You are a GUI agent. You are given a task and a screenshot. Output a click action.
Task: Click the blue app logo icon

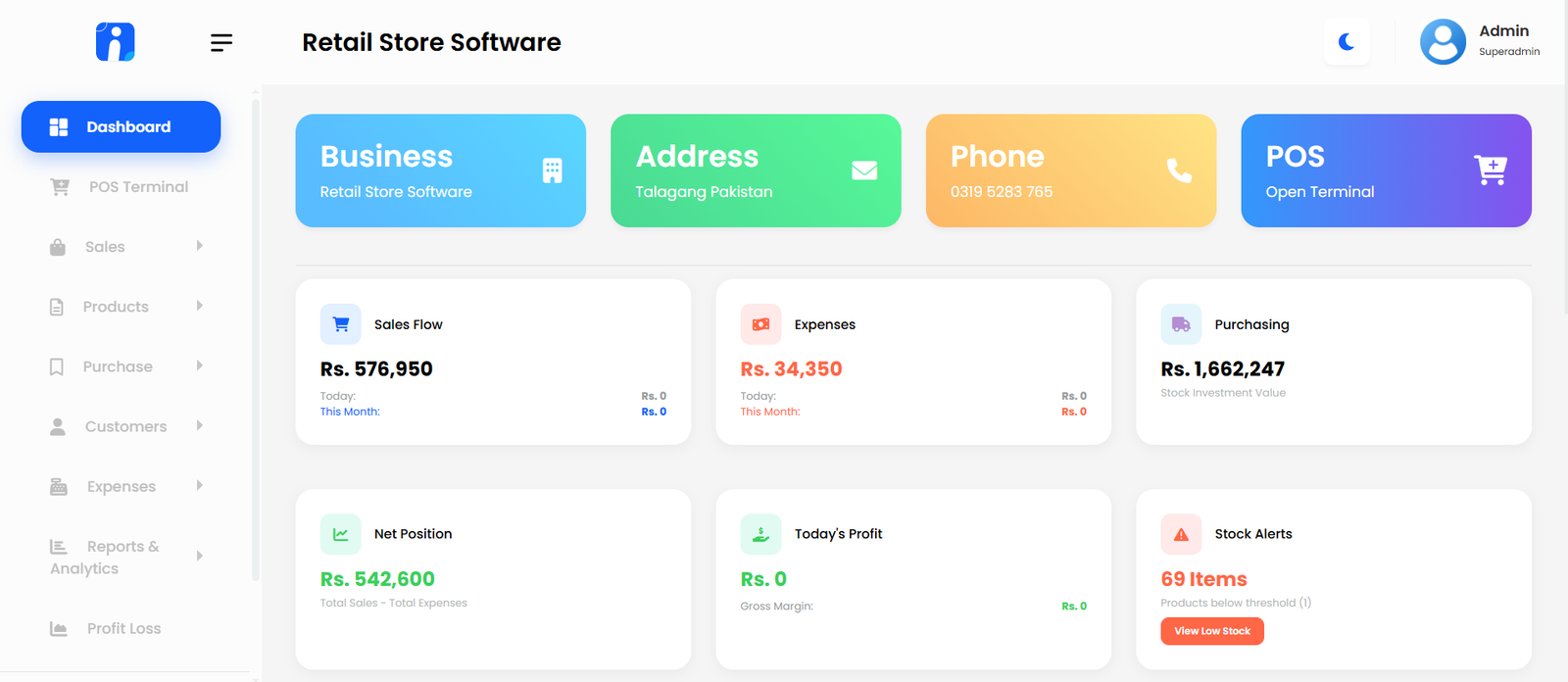115,42
